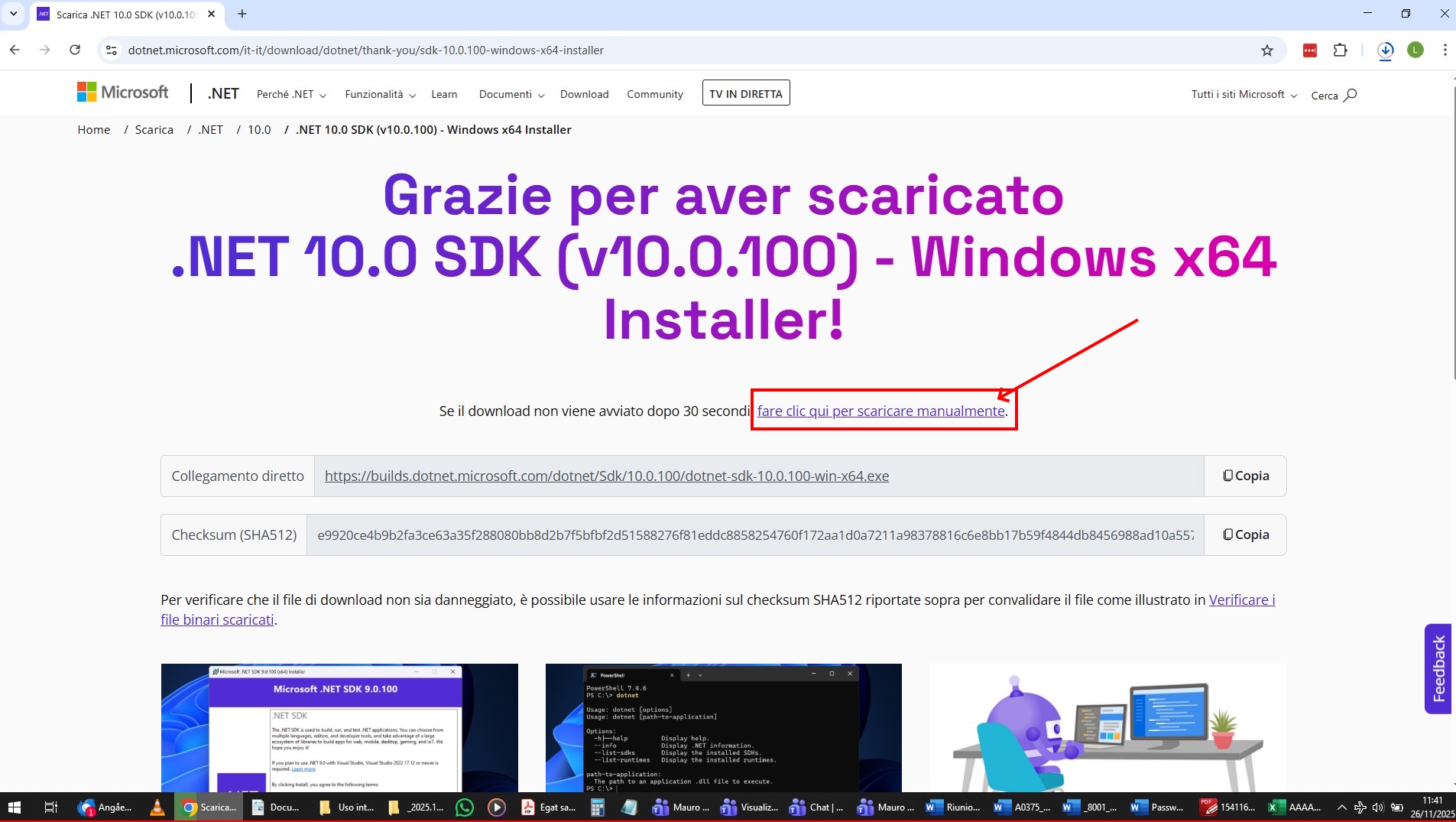
Task: Click the TV IN DIRETTA button
Action: (745, 94)
